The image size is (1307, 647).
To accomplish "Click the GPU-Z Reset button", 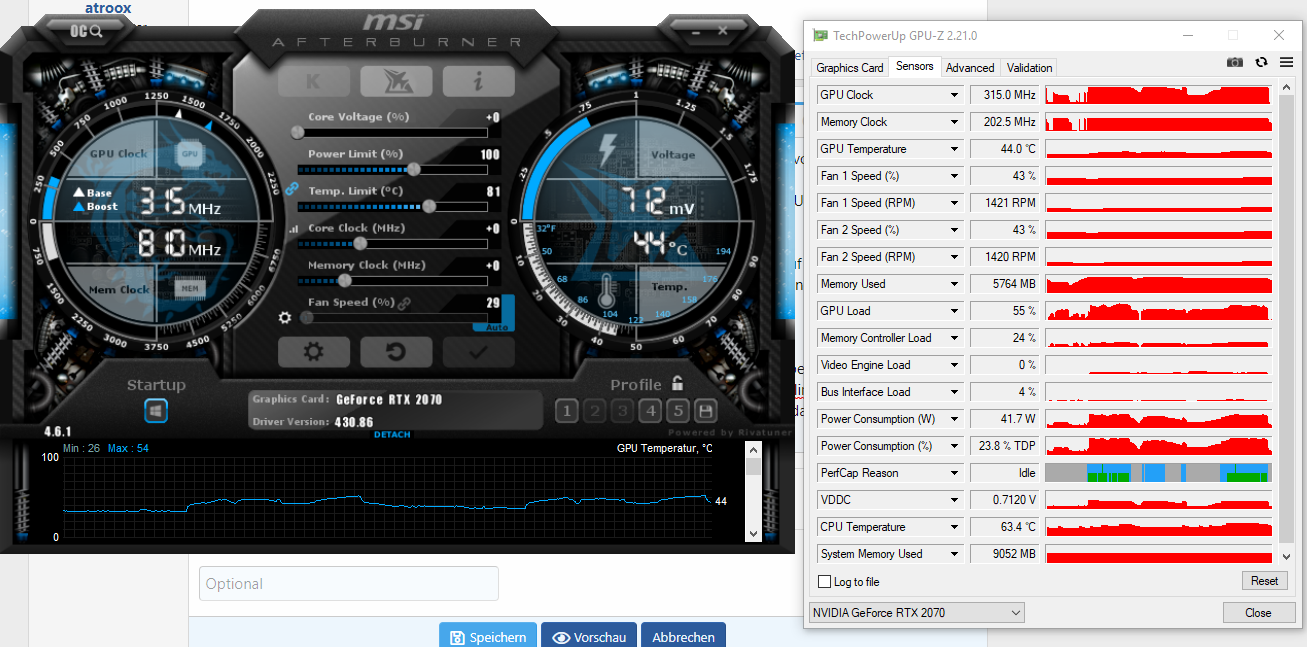I will tap(1264, 581).
